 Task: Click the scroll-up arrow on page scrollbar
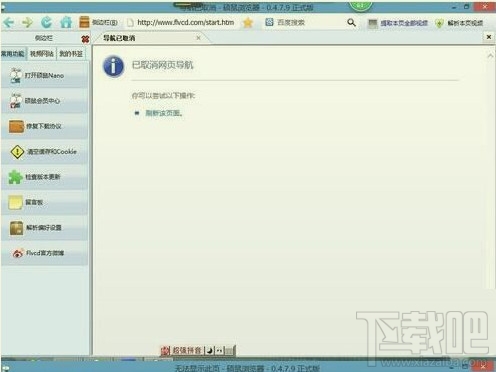[490, 56]
